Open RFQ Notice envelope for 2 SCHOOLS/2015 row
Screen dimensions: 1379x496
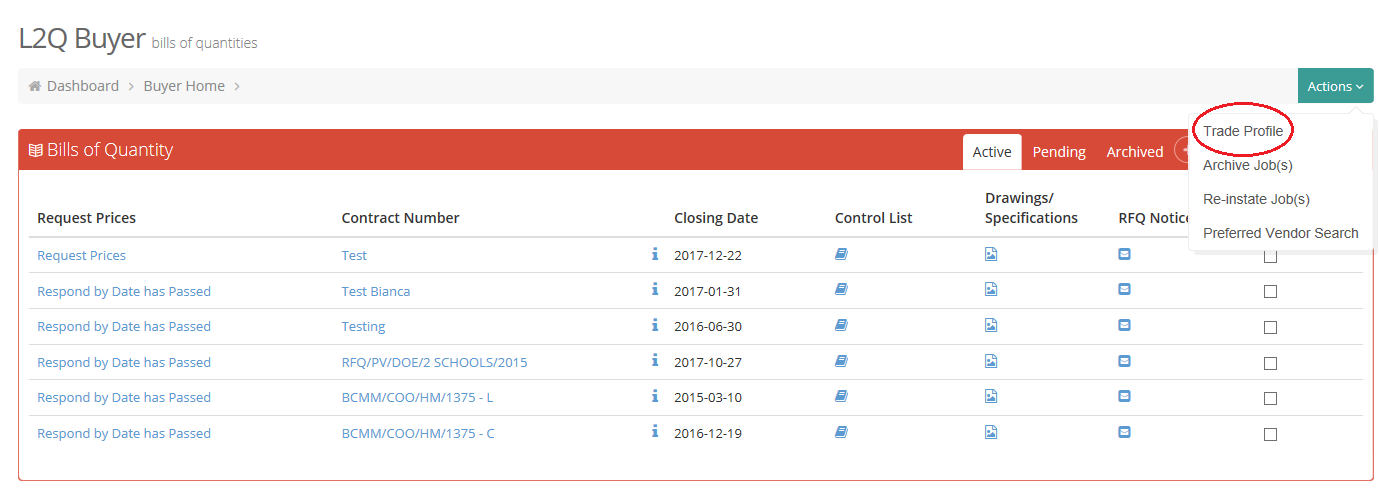(x=1124, y=360)
